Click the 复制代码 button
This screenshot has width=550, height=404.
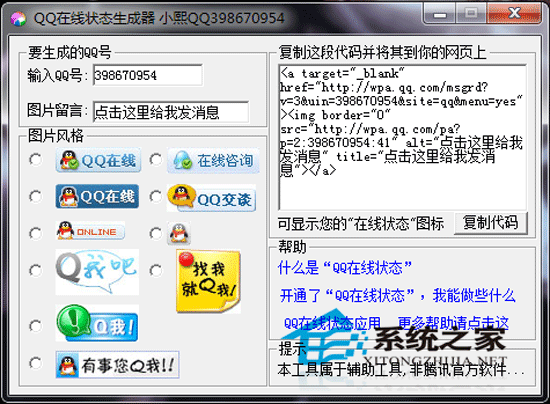tap(491, 223)
